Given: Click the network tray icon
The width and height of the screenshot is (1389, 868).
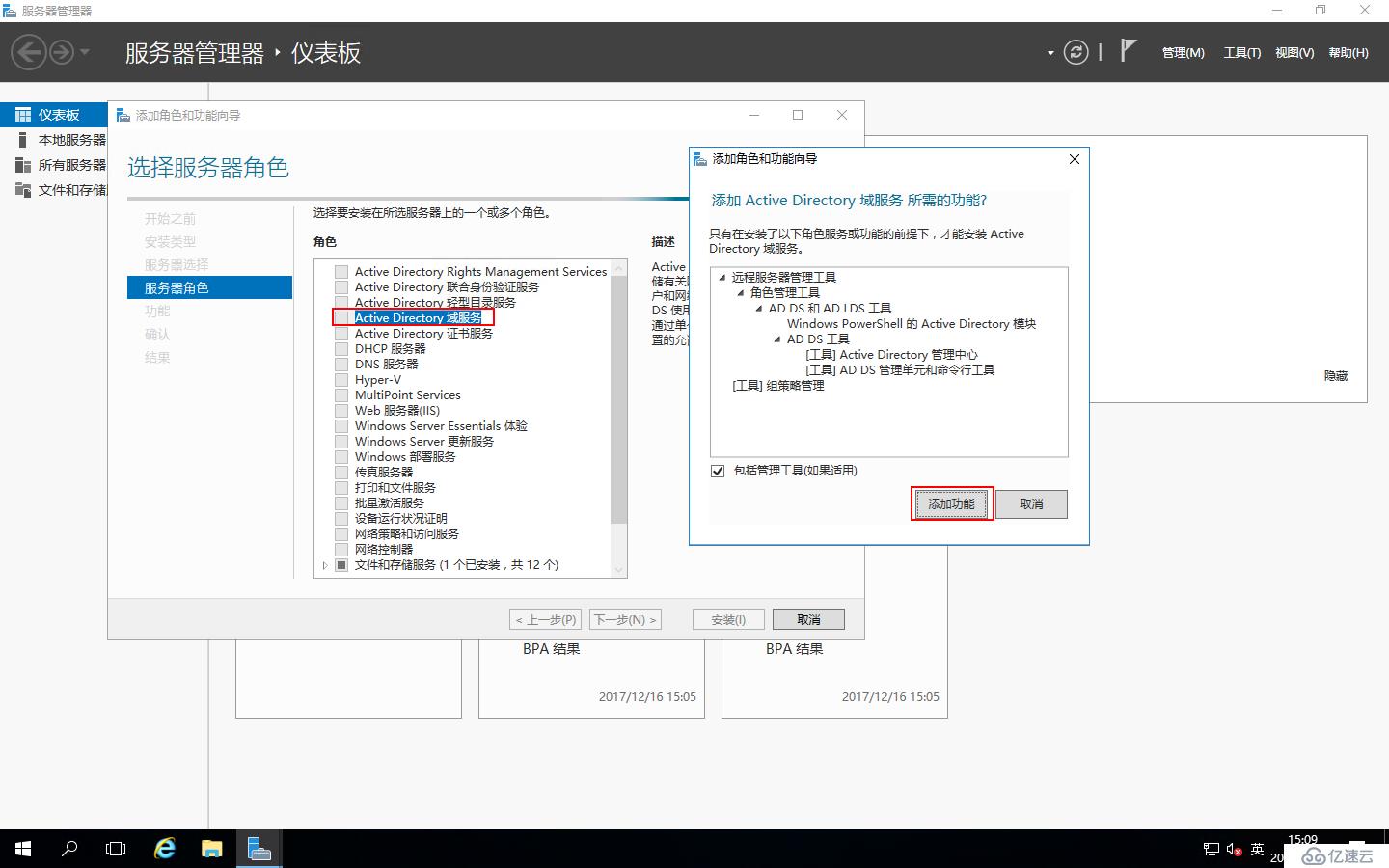Looking at the screenshot, I should pyautogui.click(x=1212, y=850).
